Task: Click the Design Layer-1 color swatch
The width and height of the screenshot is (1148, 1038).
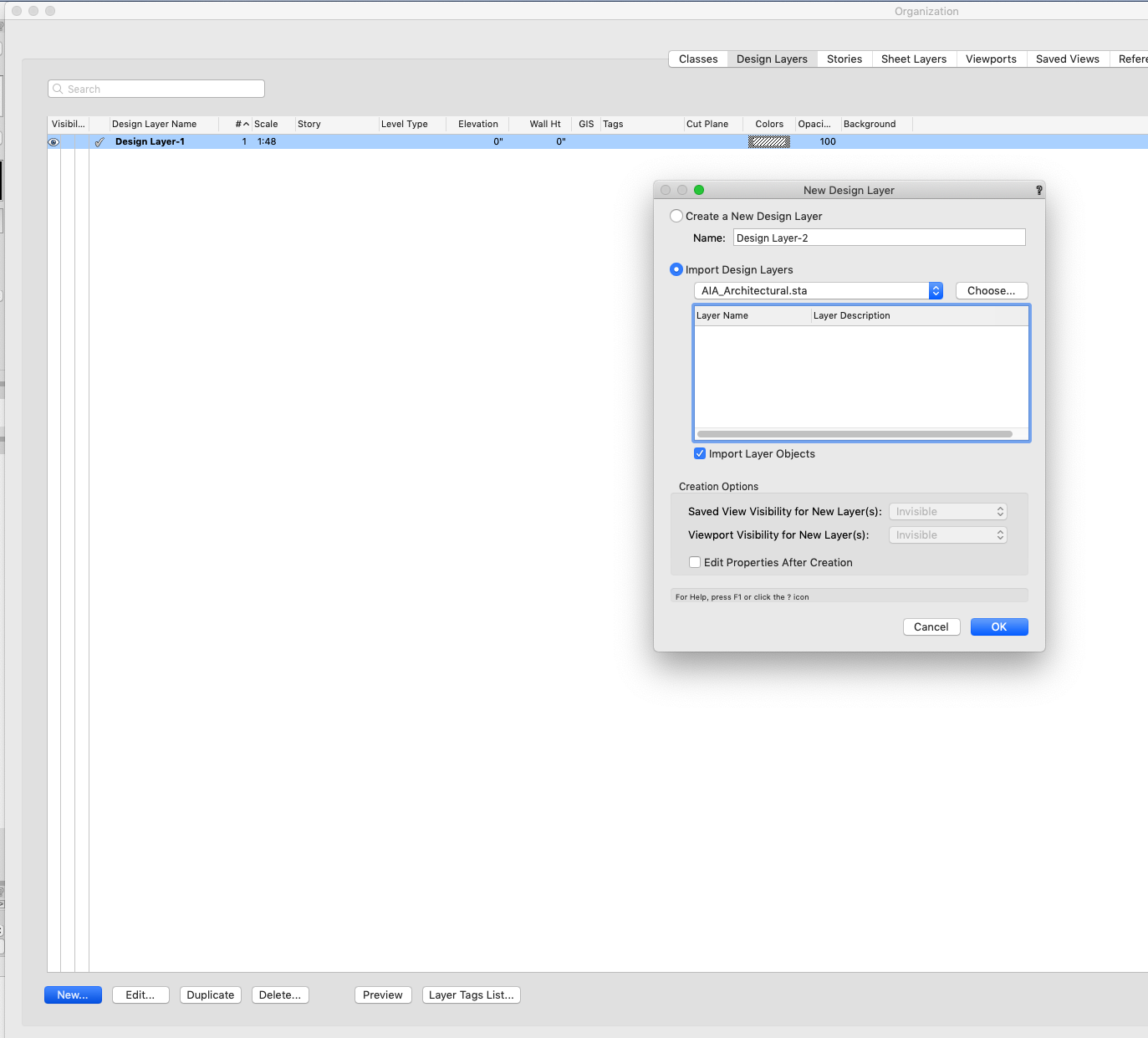Action: coord(768,142)
